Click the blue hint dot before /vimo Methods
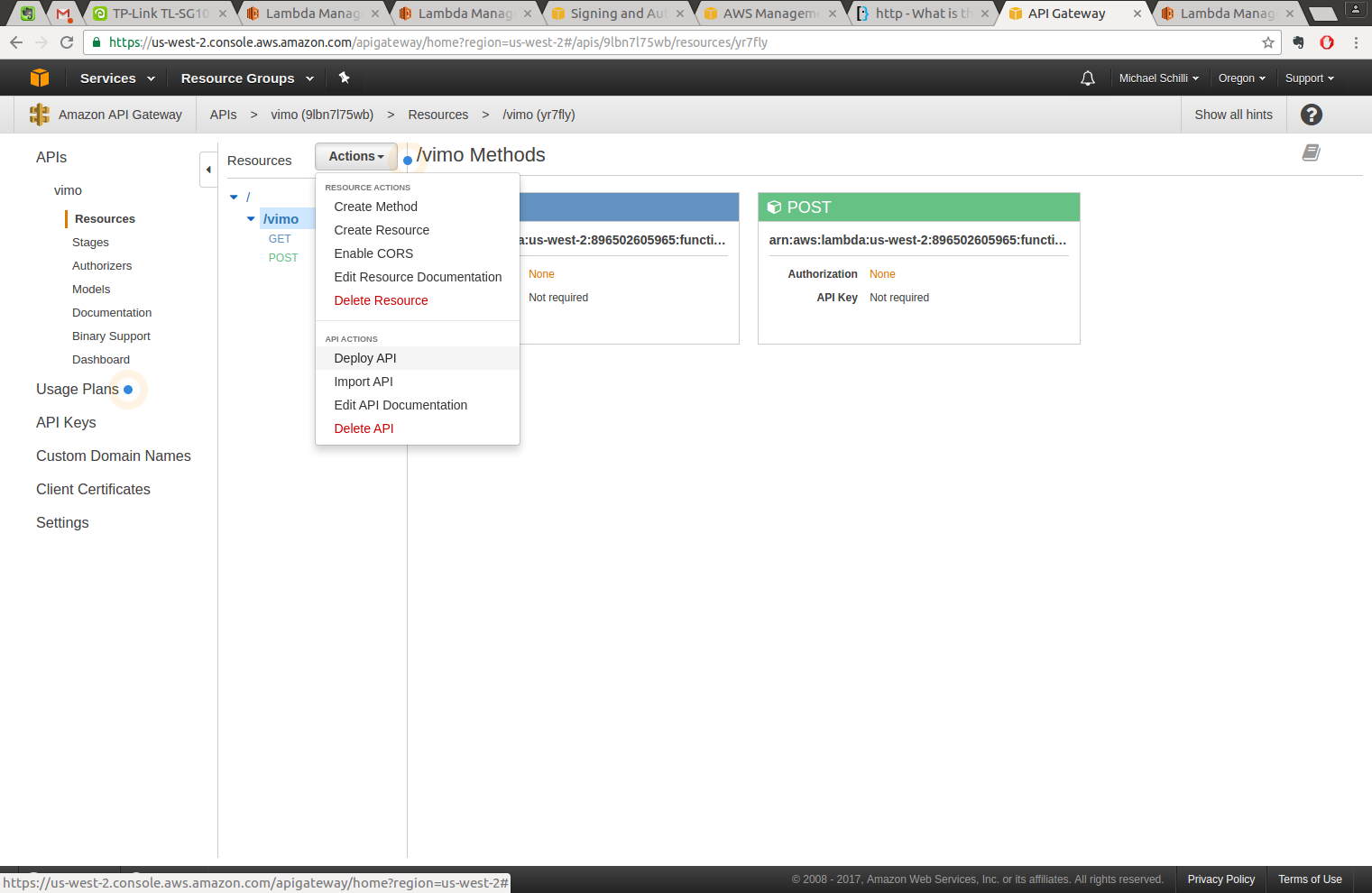Image resolution: width=1372 pixels, height=893 pixels. [x=408, y=160]
